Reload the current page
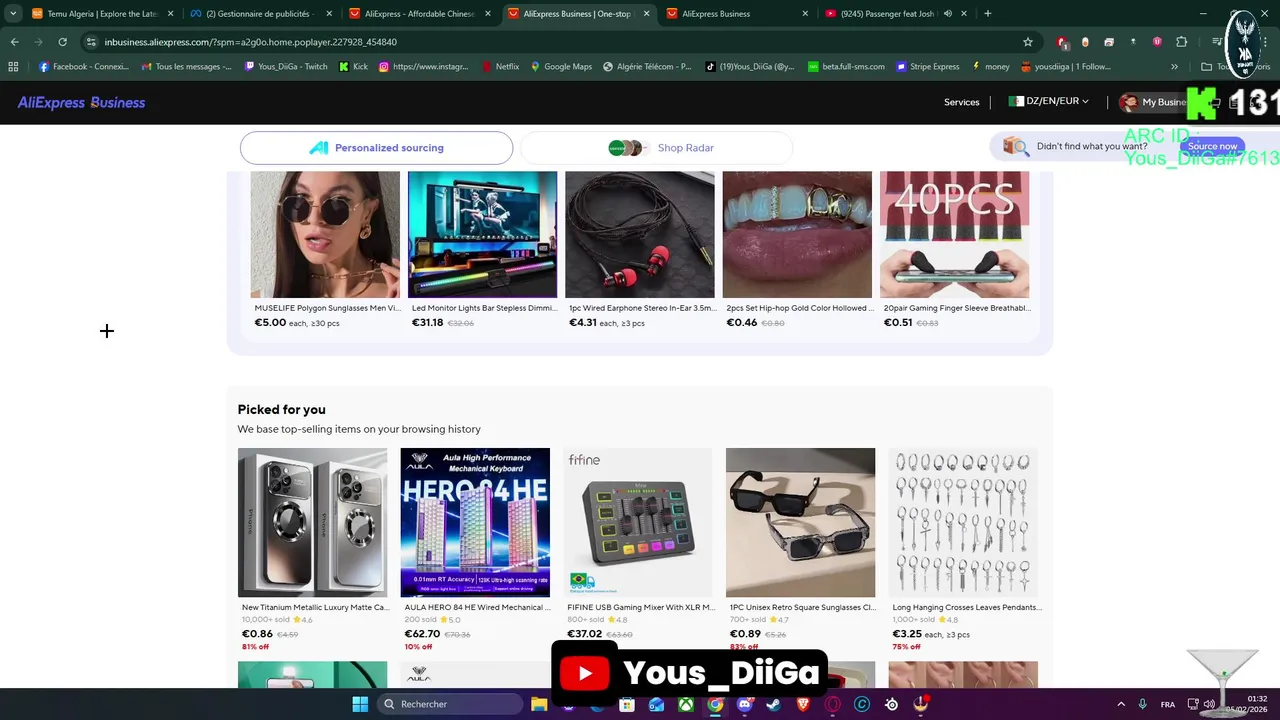The image size is (1280, 720). tap(62, 42)
